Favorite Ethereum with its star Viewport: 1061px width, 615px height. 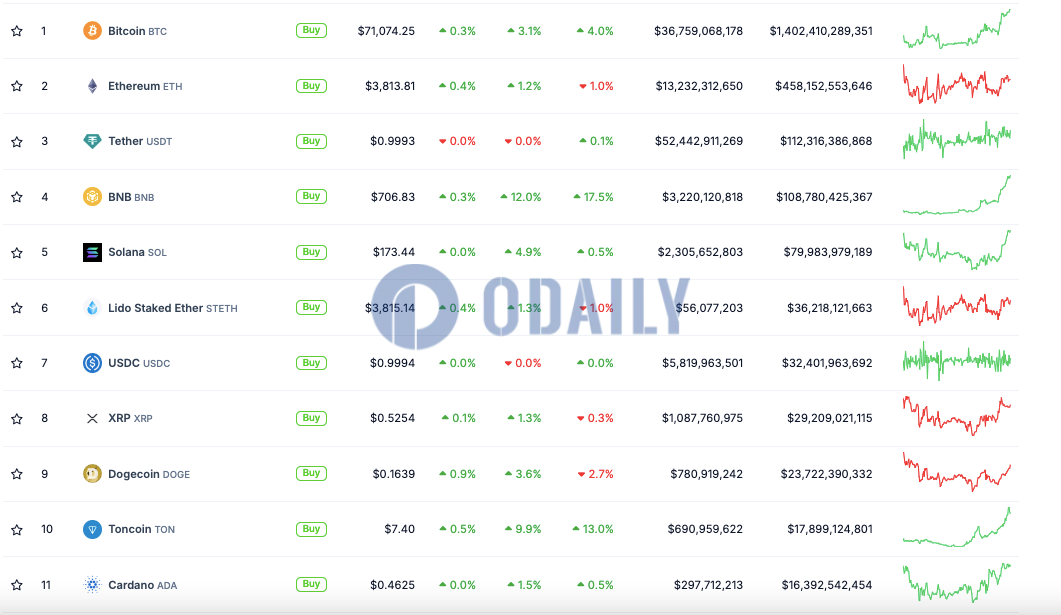pos(17,86)
